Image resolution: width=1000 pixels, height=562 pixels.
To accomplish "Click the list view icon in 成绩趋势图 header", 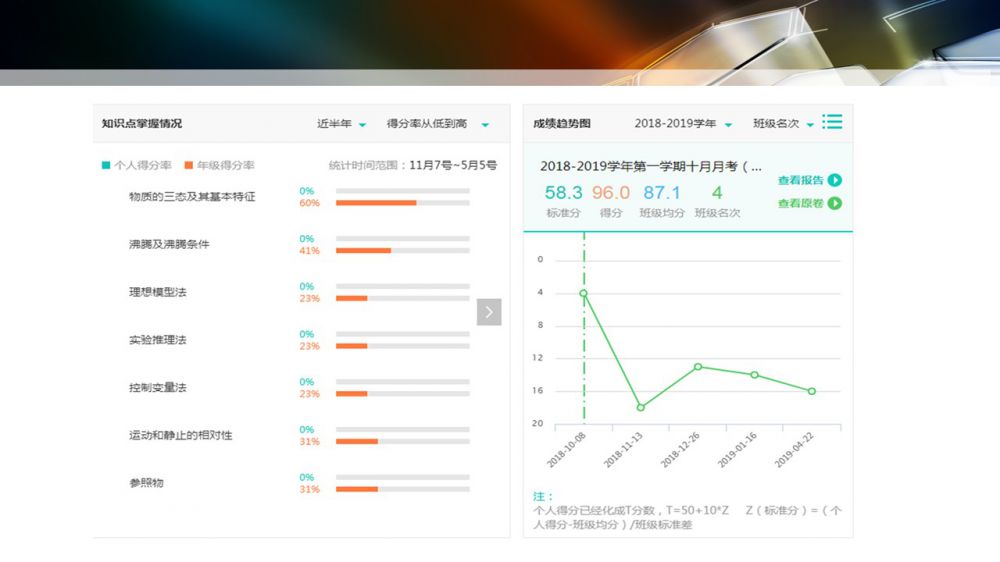I will [x=832, y=122].
